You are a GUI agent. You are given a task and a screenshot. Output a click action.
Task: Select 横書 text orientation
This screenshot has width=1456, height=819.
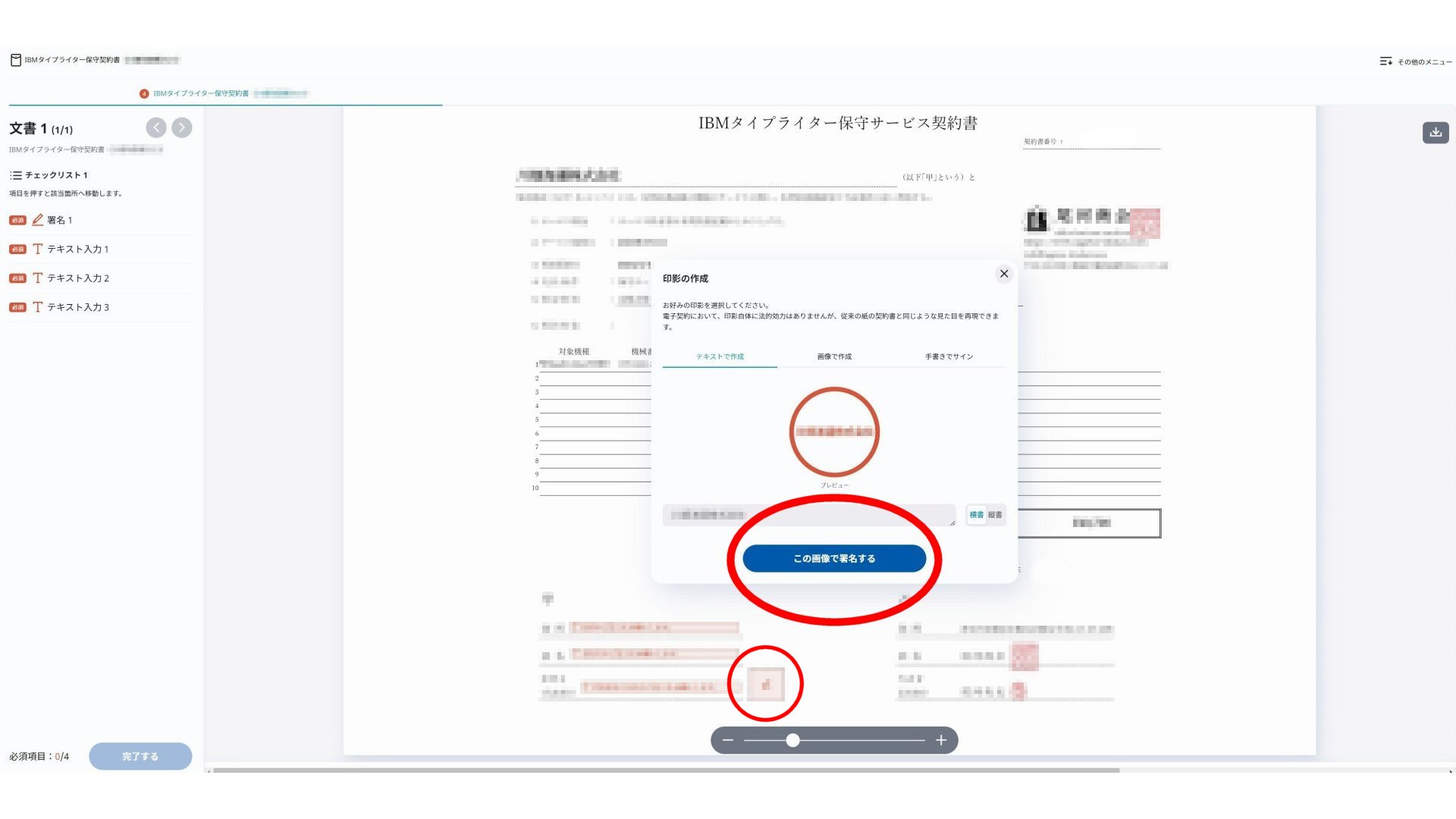(x=976, y=515)
